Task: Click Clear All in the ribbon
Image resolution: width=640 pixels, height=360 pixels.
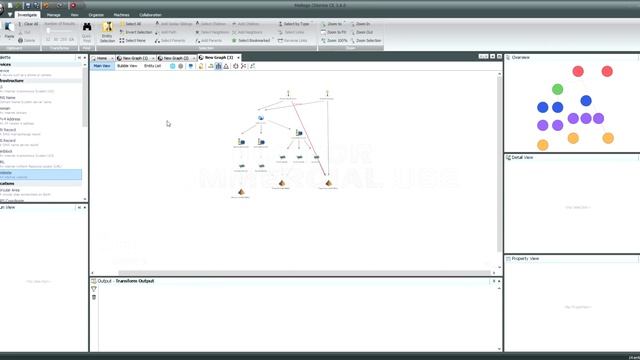Action: [x=28, y=24]
